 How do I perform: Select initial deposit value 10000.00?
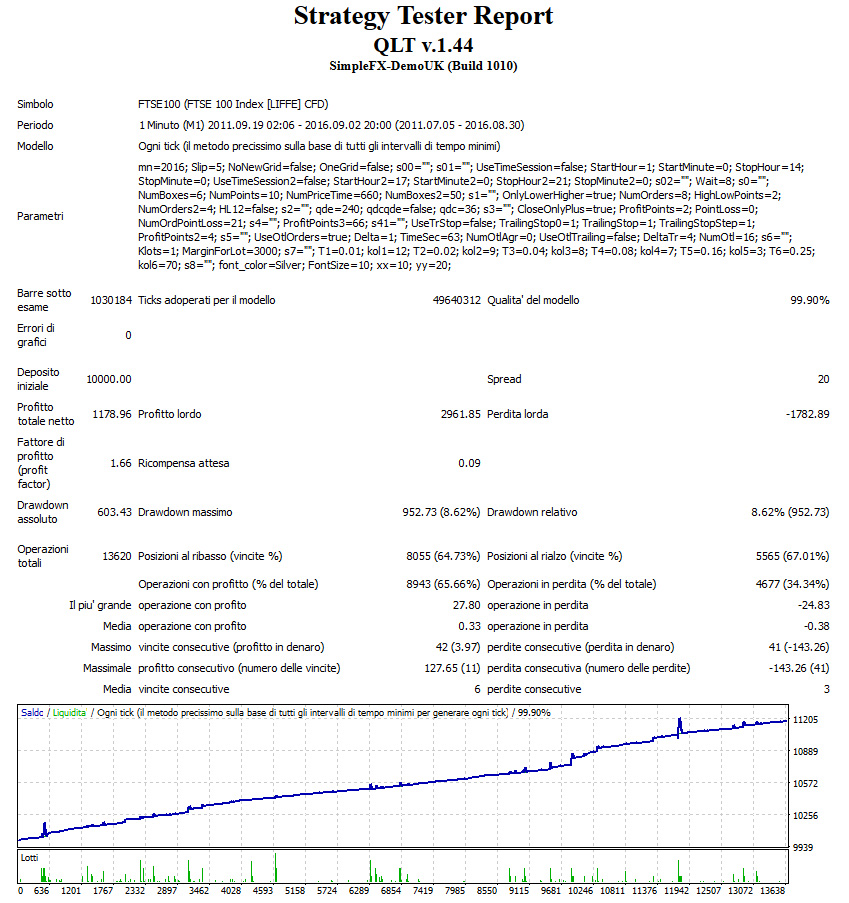click(109, 379)
